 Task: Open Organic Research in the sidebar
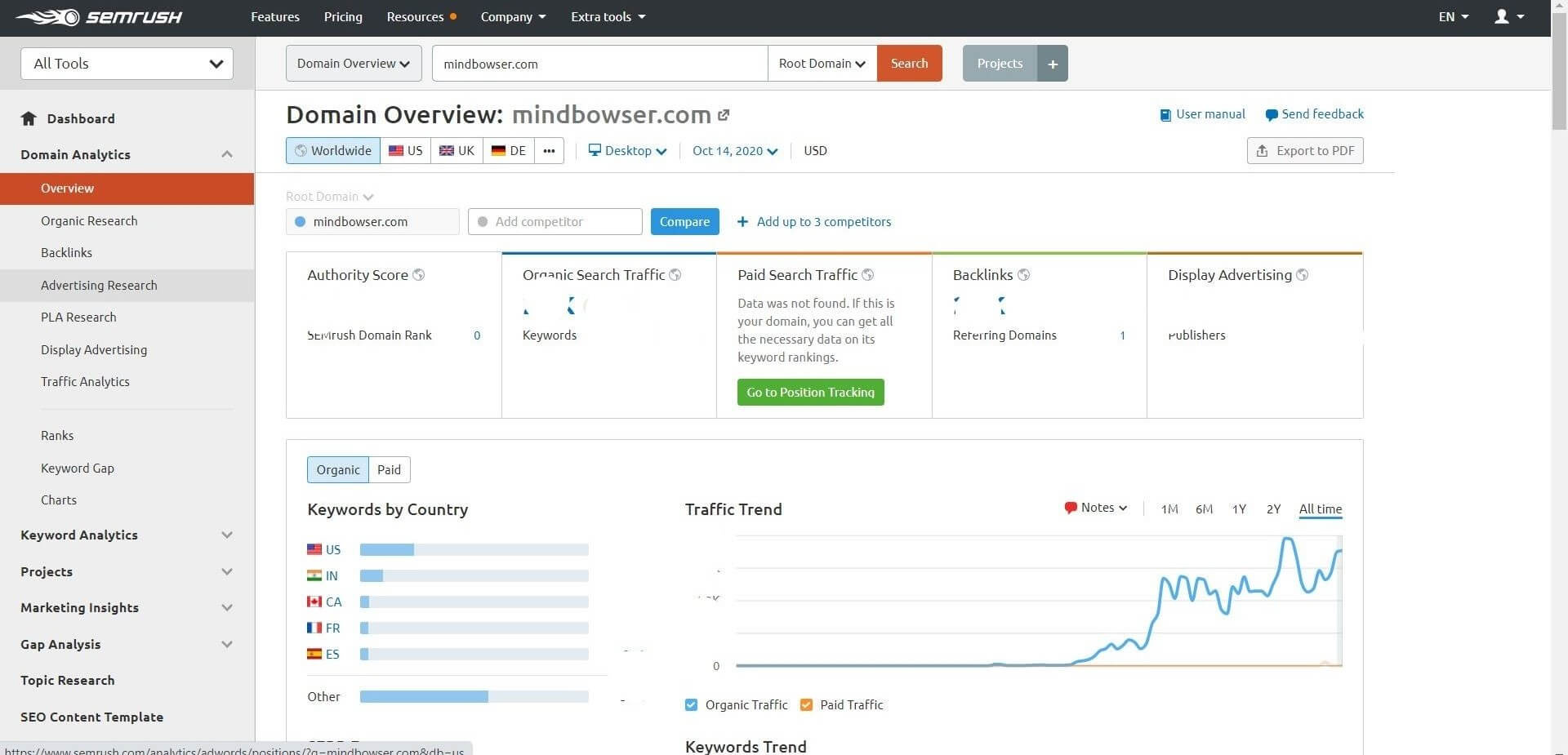point(89,220)
